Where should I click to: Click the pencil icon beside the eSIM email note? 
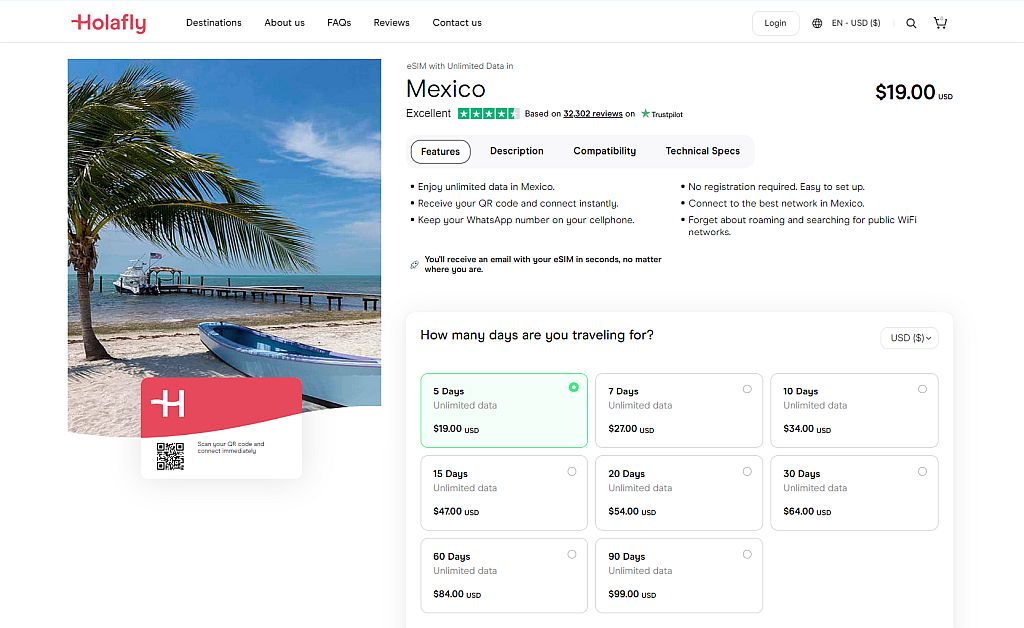414,262
